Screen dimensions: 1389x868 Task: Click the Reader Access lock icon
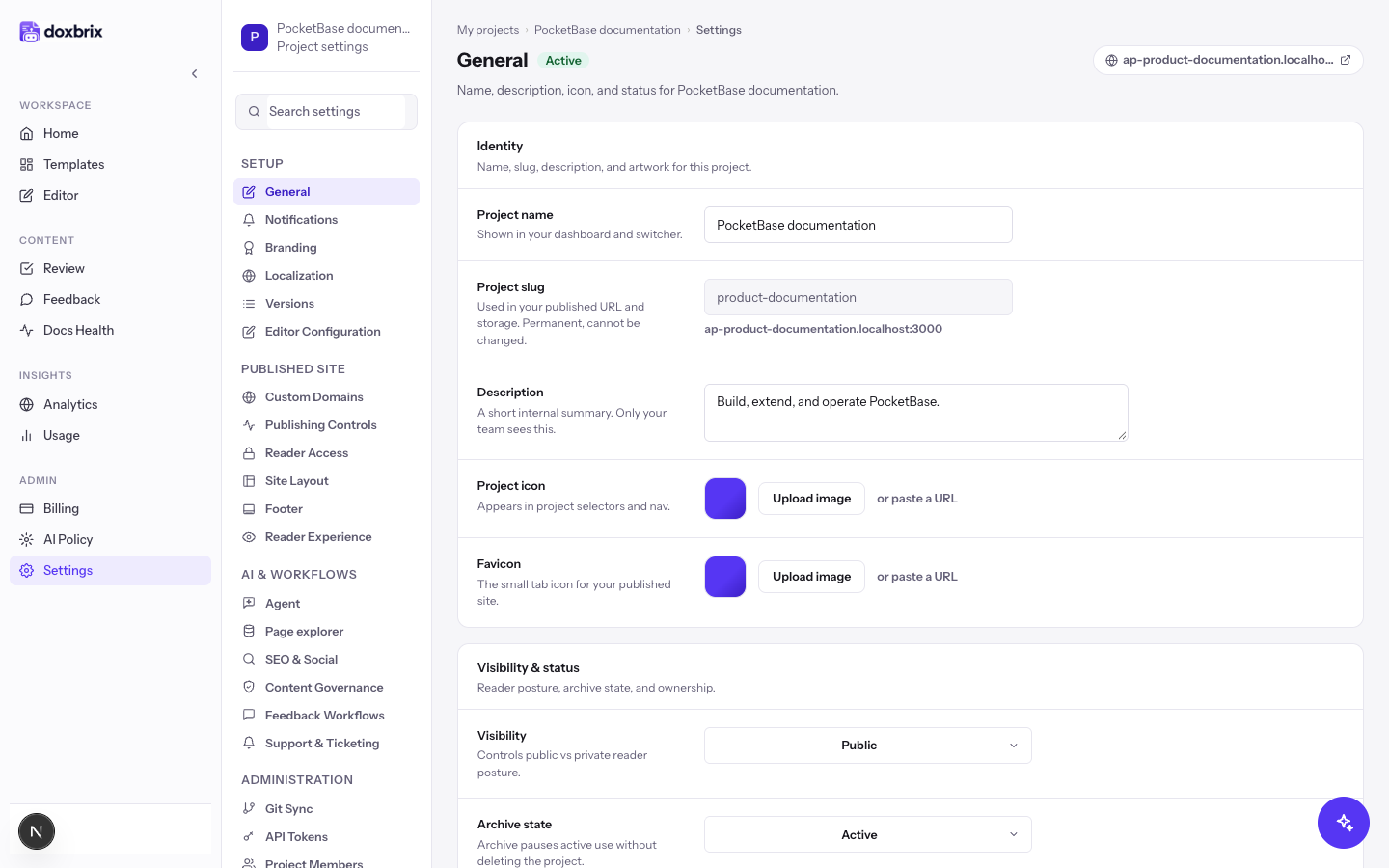point(249,453)
